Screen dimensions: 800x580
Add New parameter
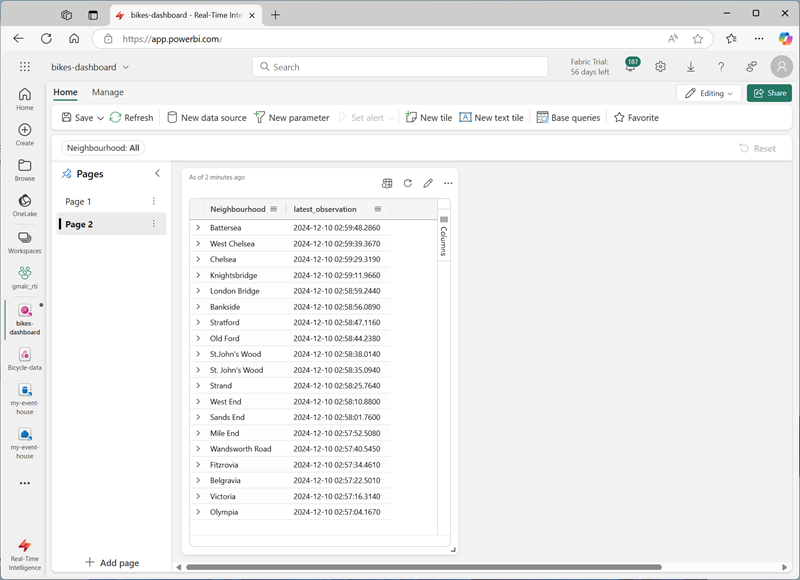(292, 118)
